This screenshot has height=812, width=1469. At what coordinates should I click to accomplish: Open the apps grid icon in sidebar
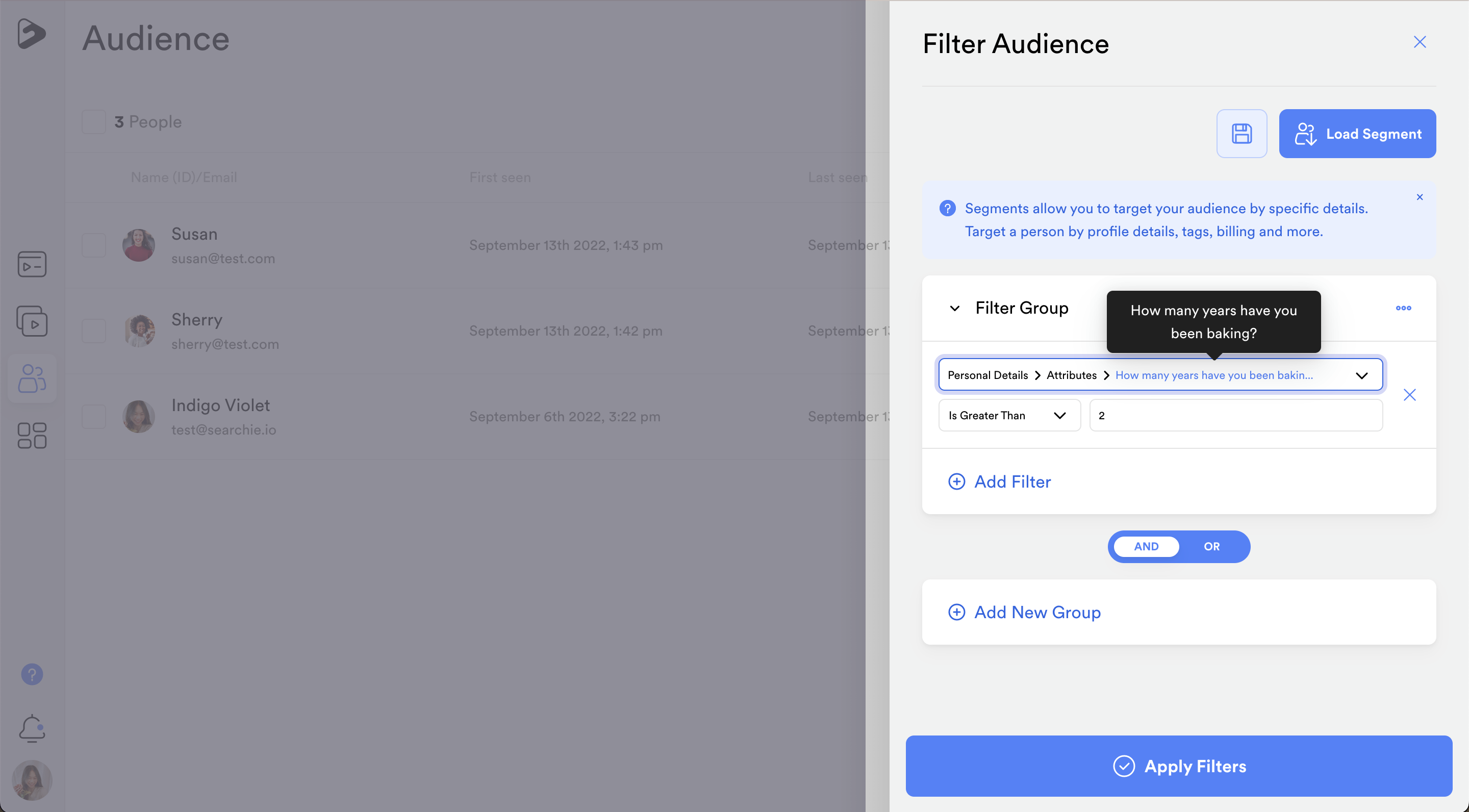tap(32, 436)
